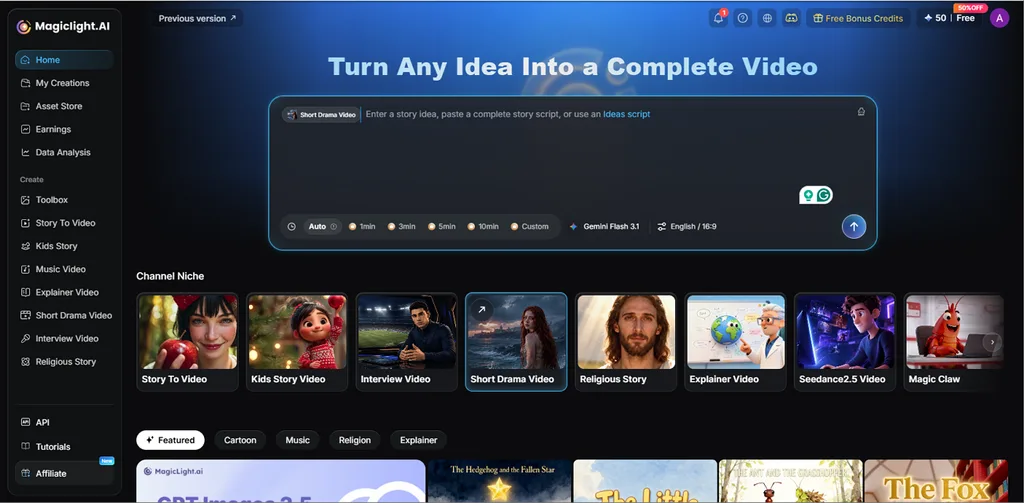Select 5min duration option
This screenshot has height=503, width=1024.
point(441,227)
